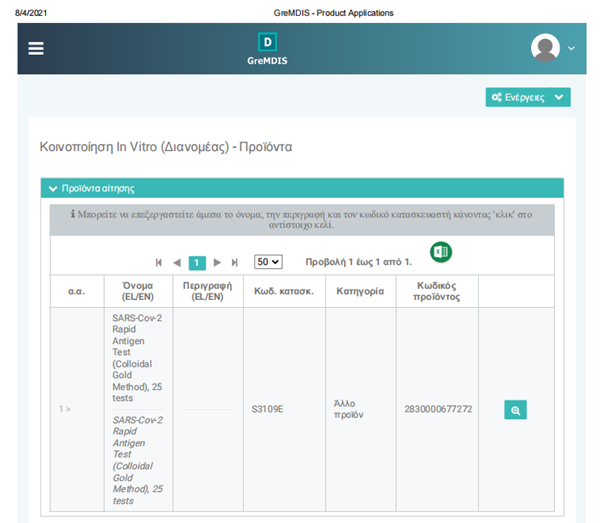This screenshot has height=523, width=600.
Task: Open the rows-per-page dropdown showing 50
Action: point(268,262)
